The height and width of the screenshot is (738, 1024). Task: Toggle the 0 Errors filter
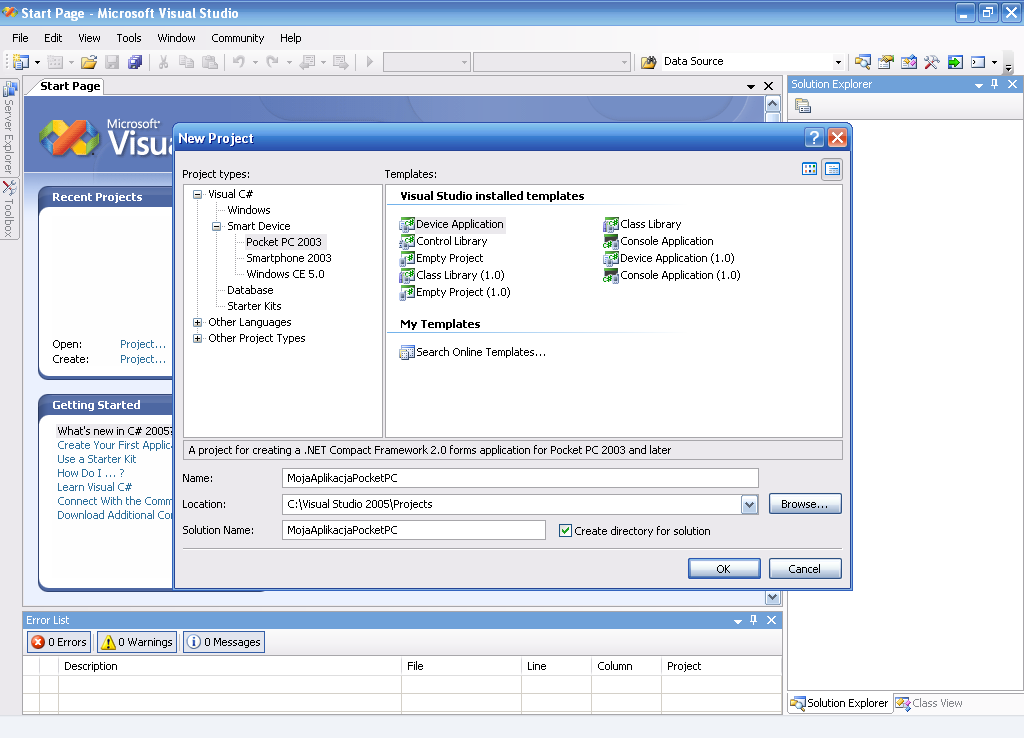pyautogui.click(x=59, y=642)
